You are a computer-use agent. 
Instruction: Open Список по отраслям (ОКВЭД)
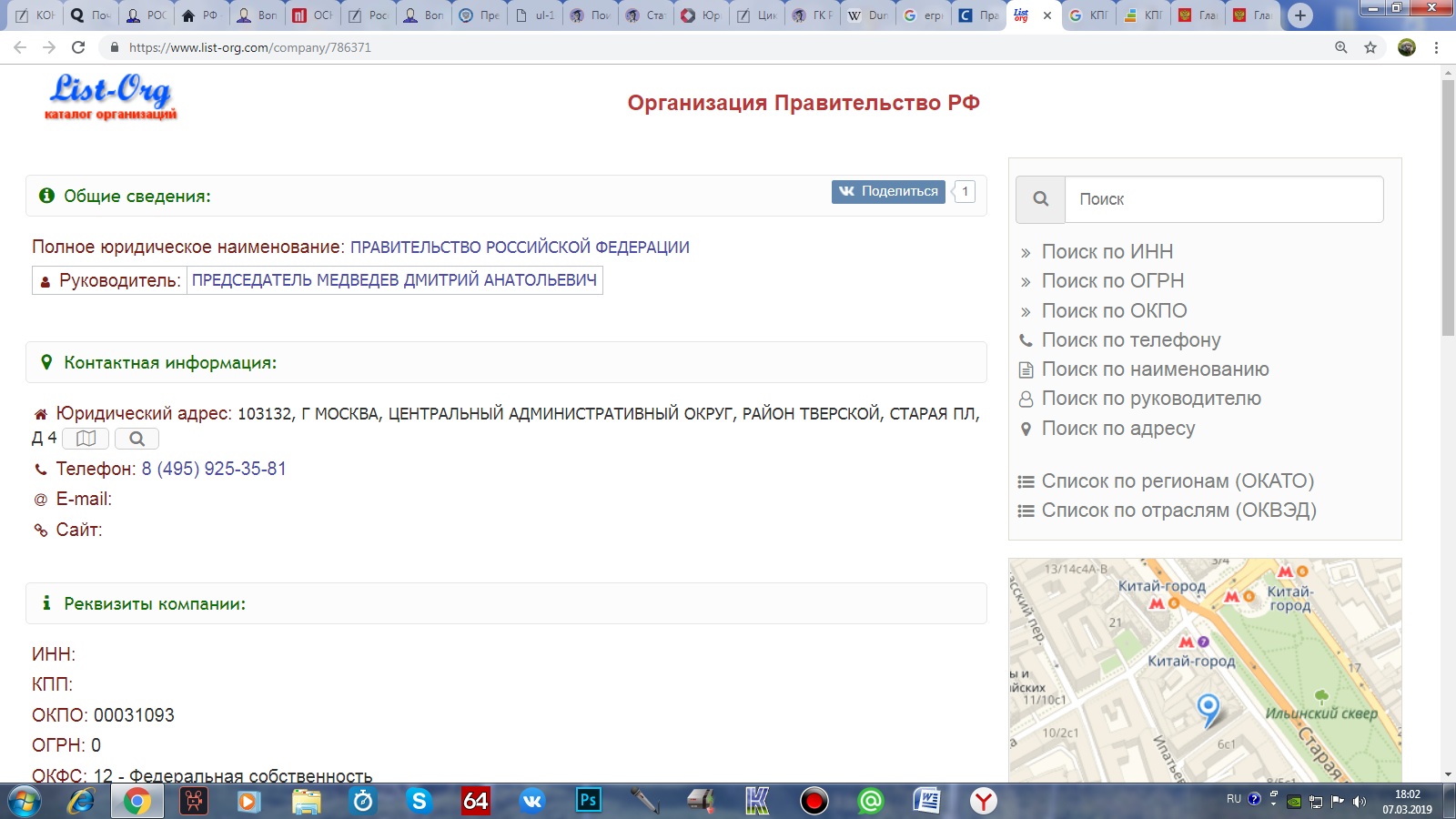click(1178, 511)
